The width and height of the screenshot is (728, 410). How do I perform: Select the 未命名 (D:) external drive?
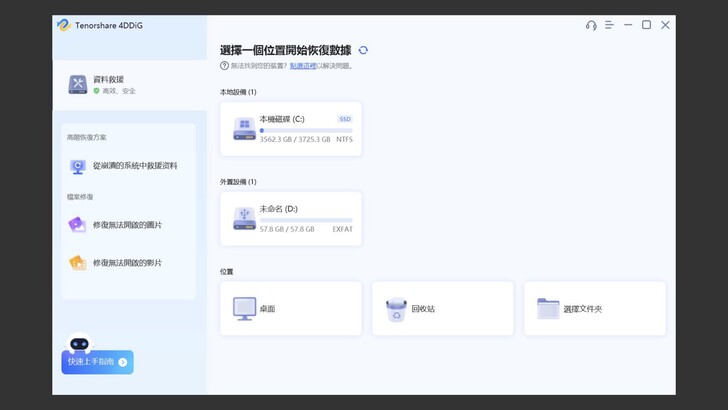290,218
